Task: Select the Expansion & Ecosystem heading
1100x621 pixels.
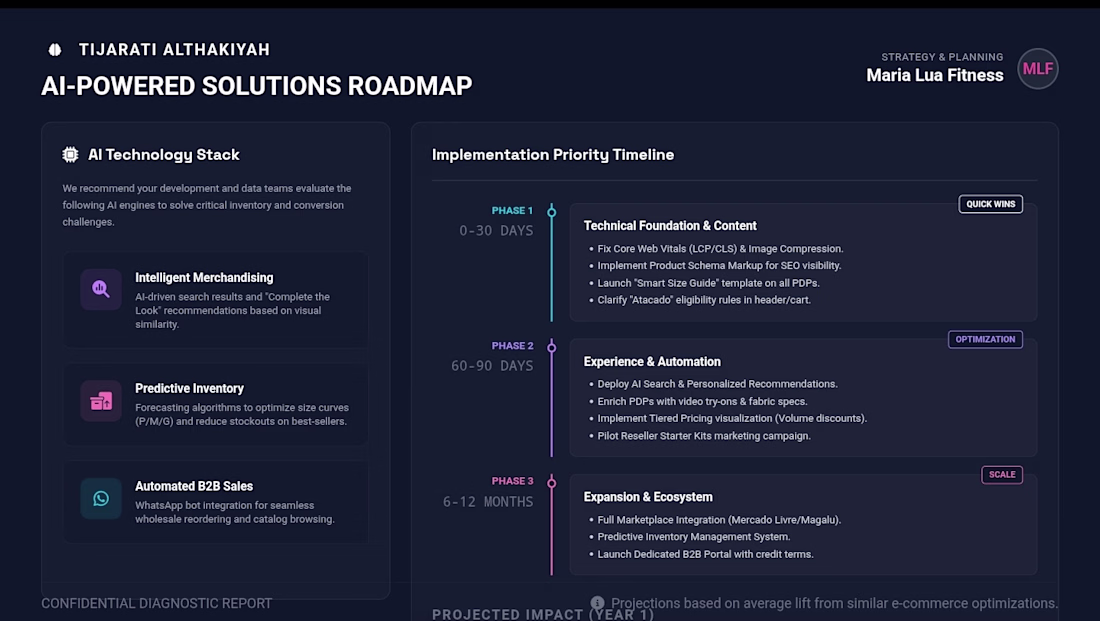Action: 648,497
